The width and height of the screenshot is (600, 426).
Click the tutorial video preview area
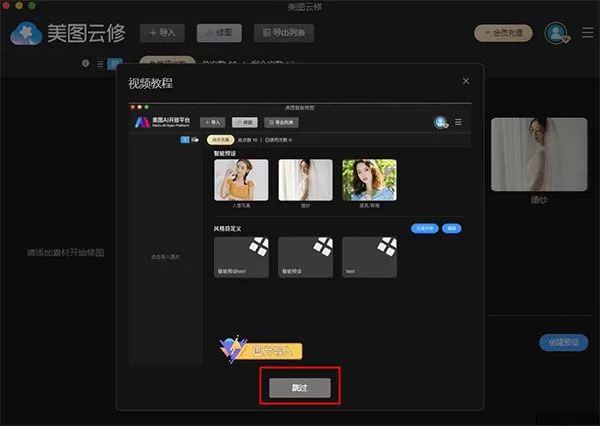pos(300,234)
